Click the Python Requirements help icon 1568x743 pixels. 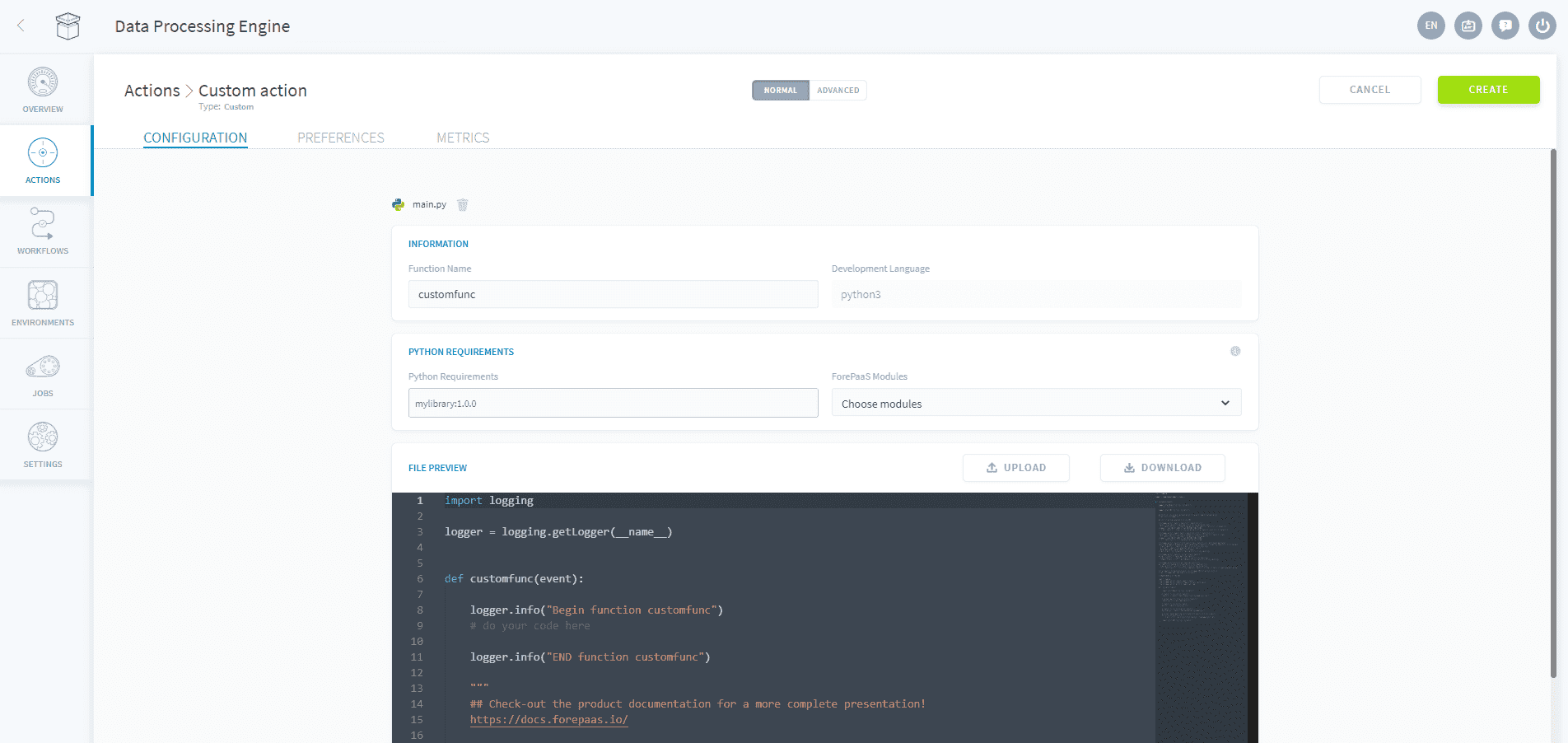click(1235, 351)
